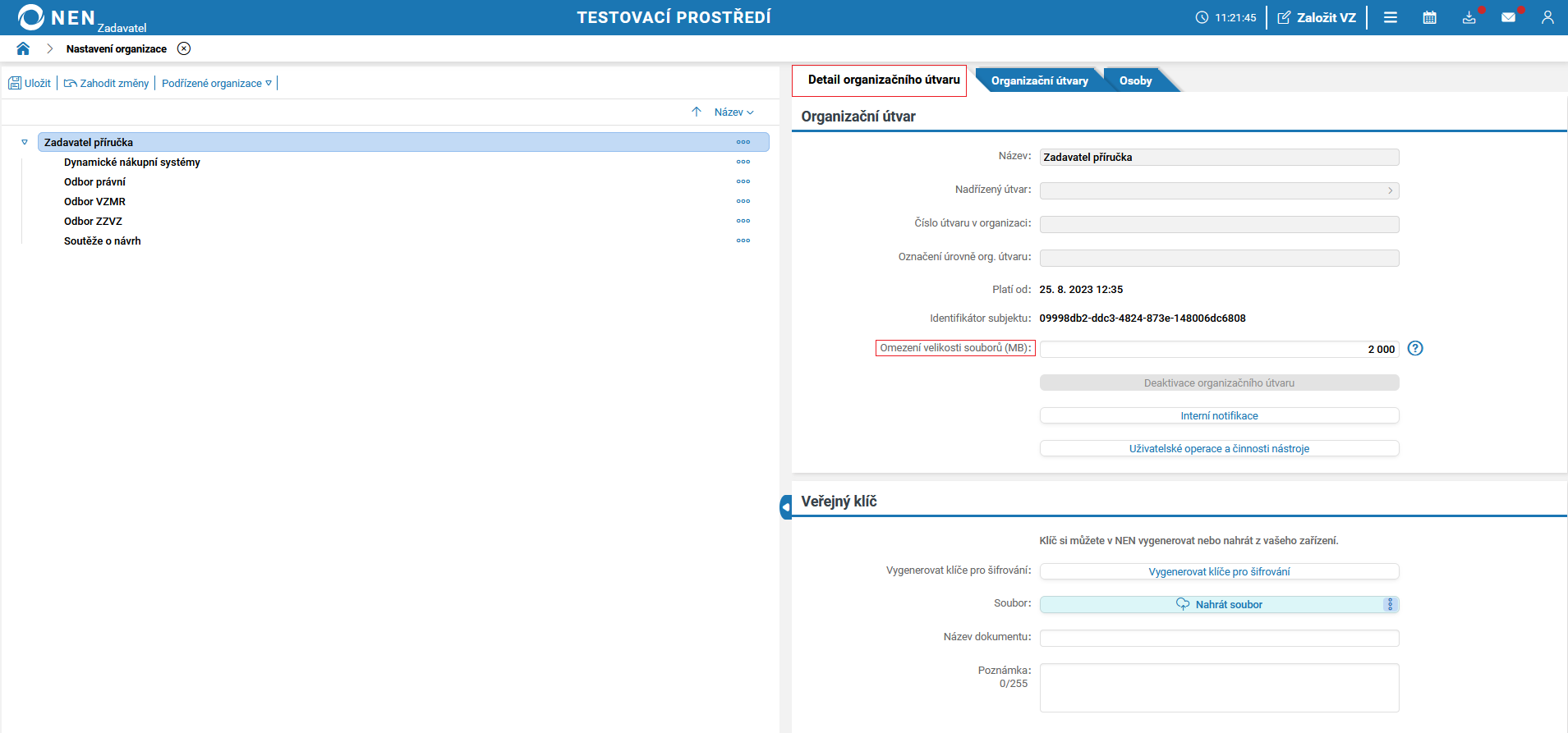Save changes with Uložit
The width and height of the screenshot is (1568, 733).
tap(30, 83)
